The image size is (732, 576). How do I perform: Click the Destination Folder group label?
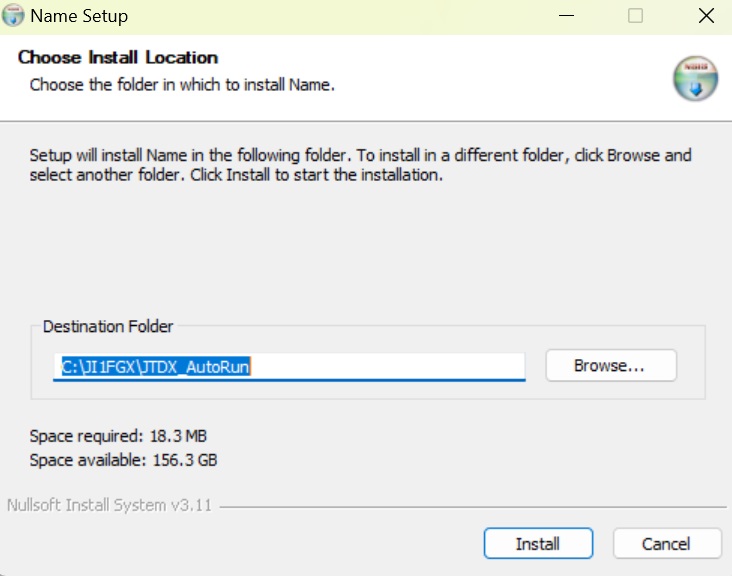coord(108,327)
